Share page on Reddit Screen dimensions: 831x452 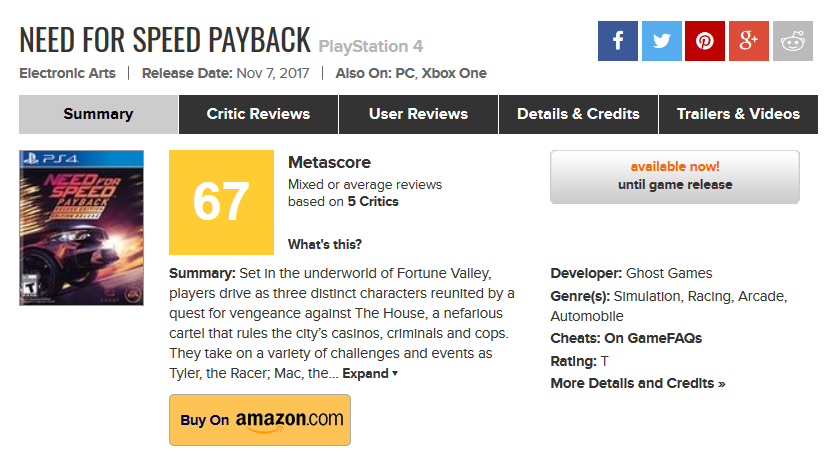[793, 41]
